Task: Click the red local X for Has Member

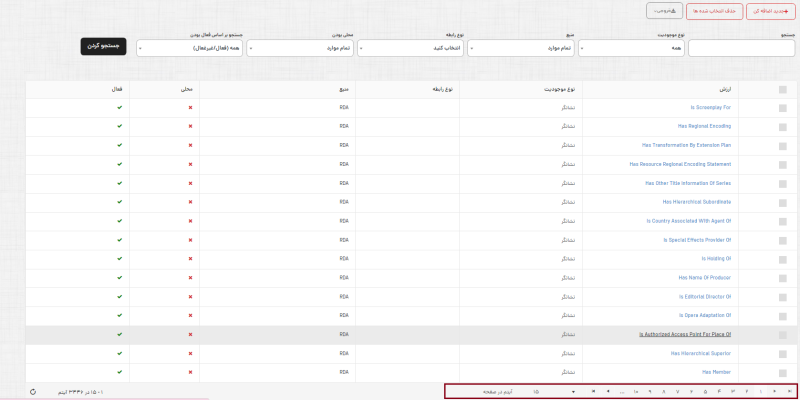Action: pos(190,372)
